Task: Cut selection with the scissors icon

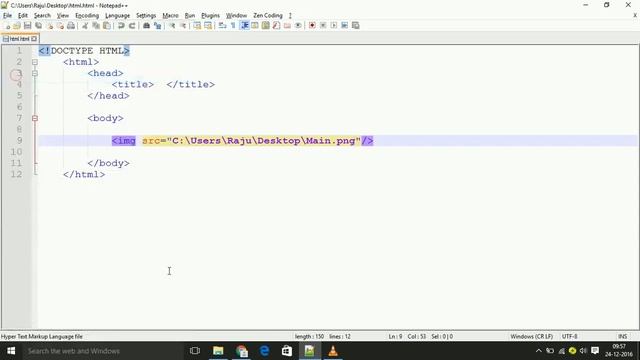Action: pos(85,25)
